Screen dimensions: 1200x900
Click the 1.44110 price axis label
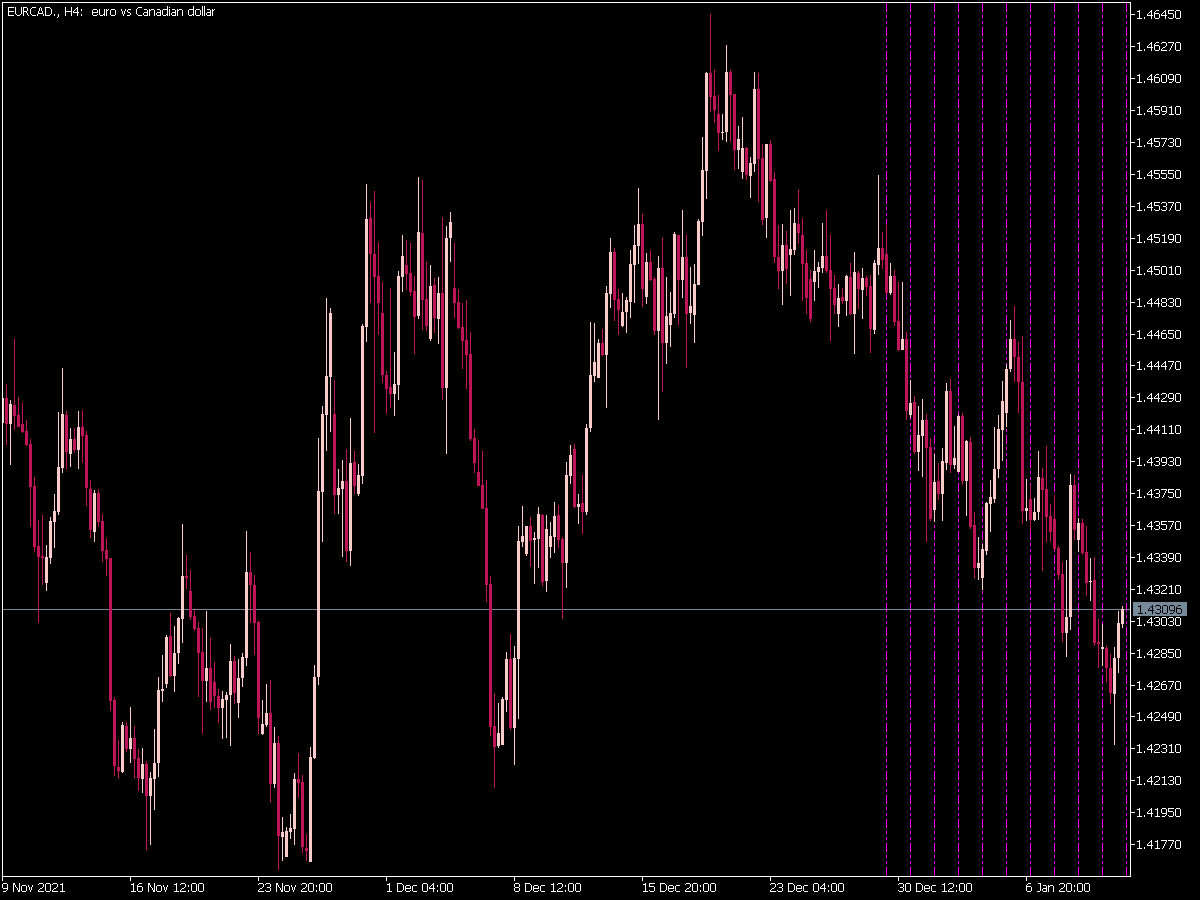[1160, 429]
